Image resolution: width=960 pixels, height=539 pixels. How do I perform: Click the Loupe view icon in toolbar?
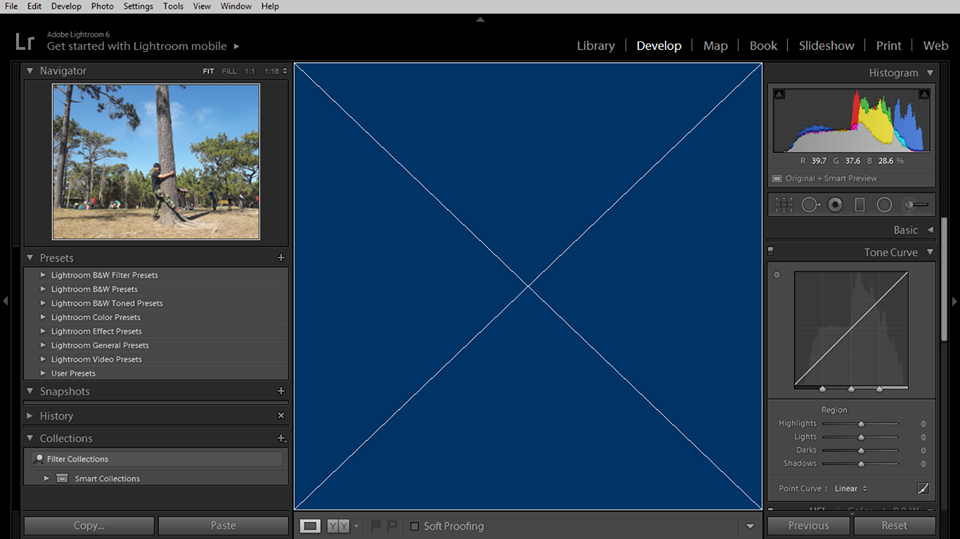point(310,526)
